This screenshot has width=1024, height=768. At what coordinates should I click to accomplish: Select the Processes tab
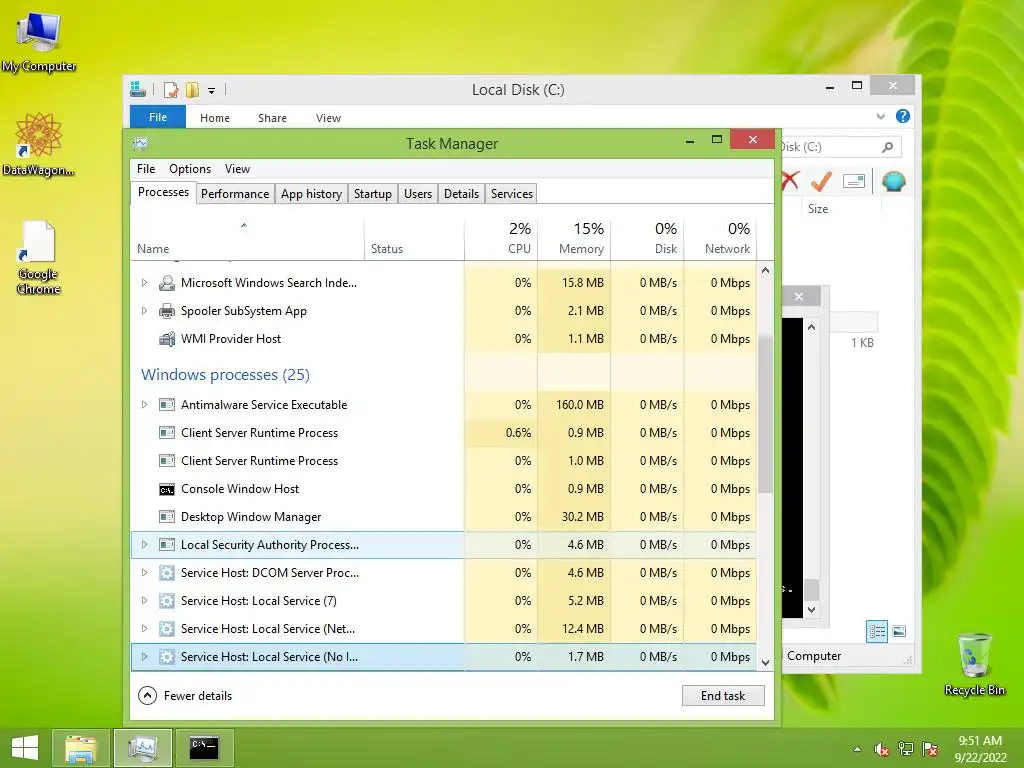163,192
